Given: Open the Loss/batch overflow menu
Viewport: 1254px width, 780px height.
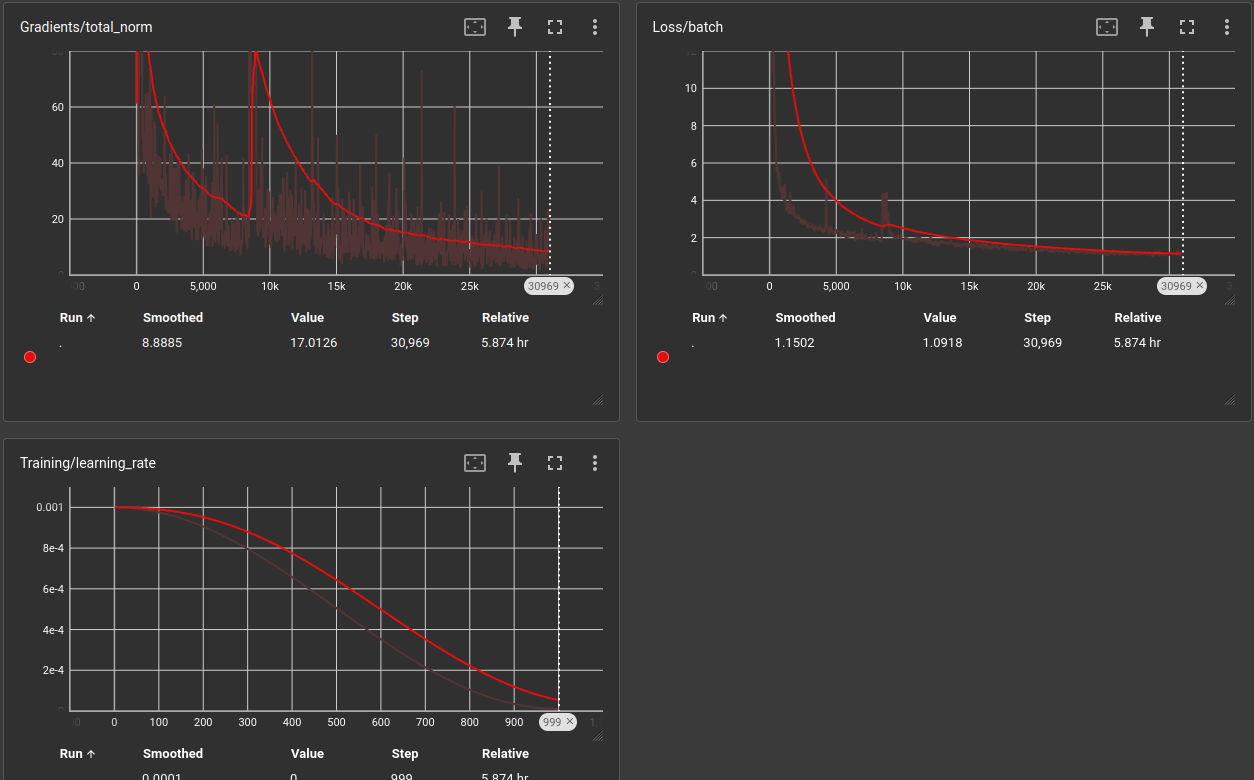Looking at the screenshot, I should coord(1227,27).
